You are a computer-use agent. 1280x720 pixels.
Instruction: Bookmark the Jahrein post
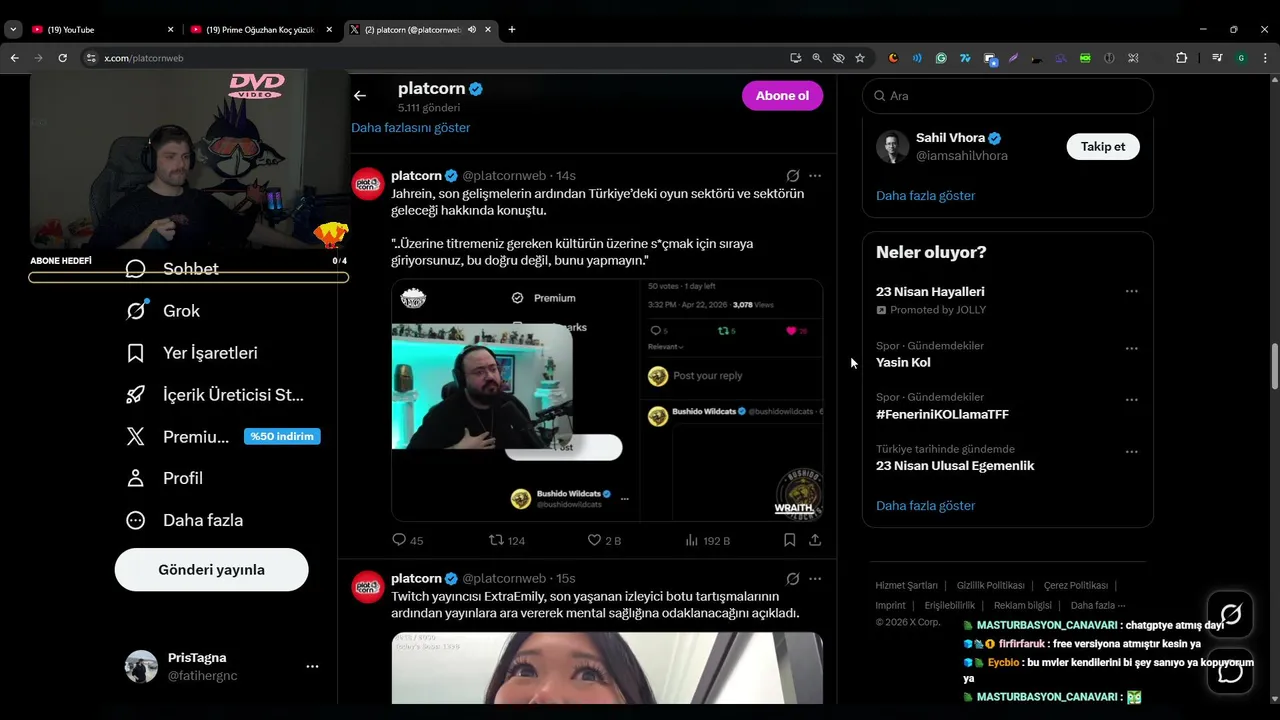789,540
